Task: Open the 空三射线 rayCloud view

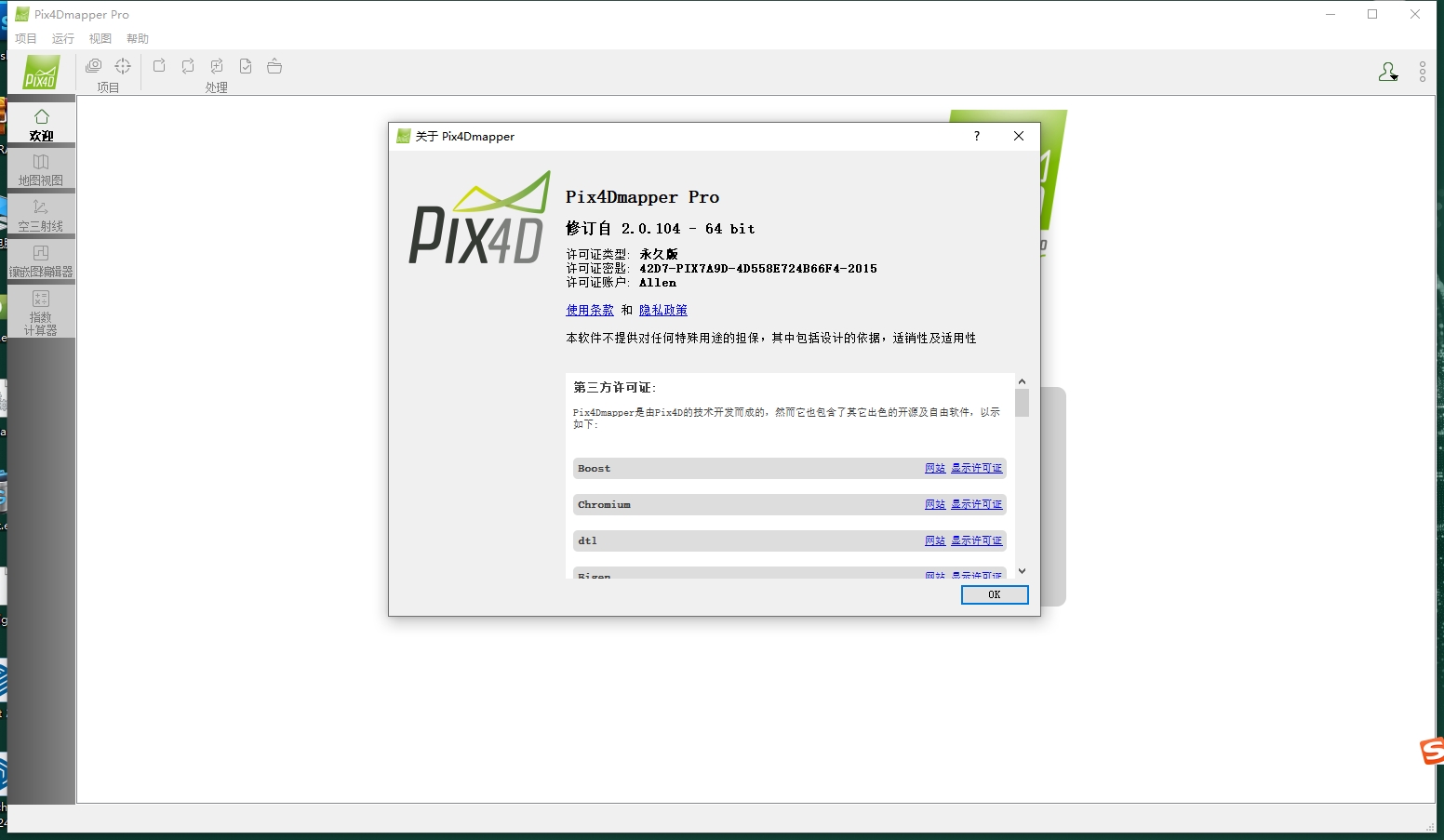Action: tap(41, 215)
